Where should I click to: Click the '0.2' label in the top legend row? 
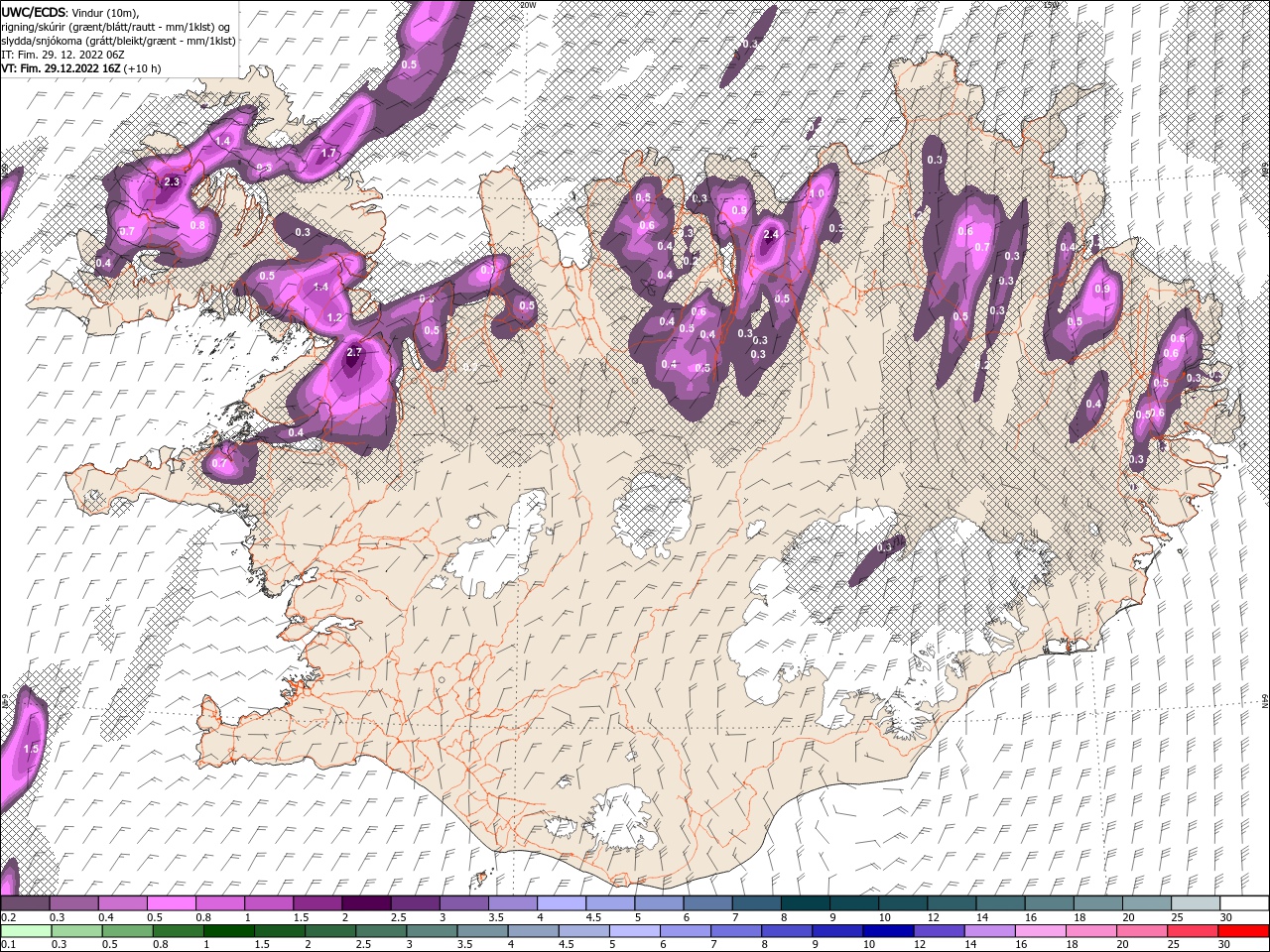coord(9,917)
